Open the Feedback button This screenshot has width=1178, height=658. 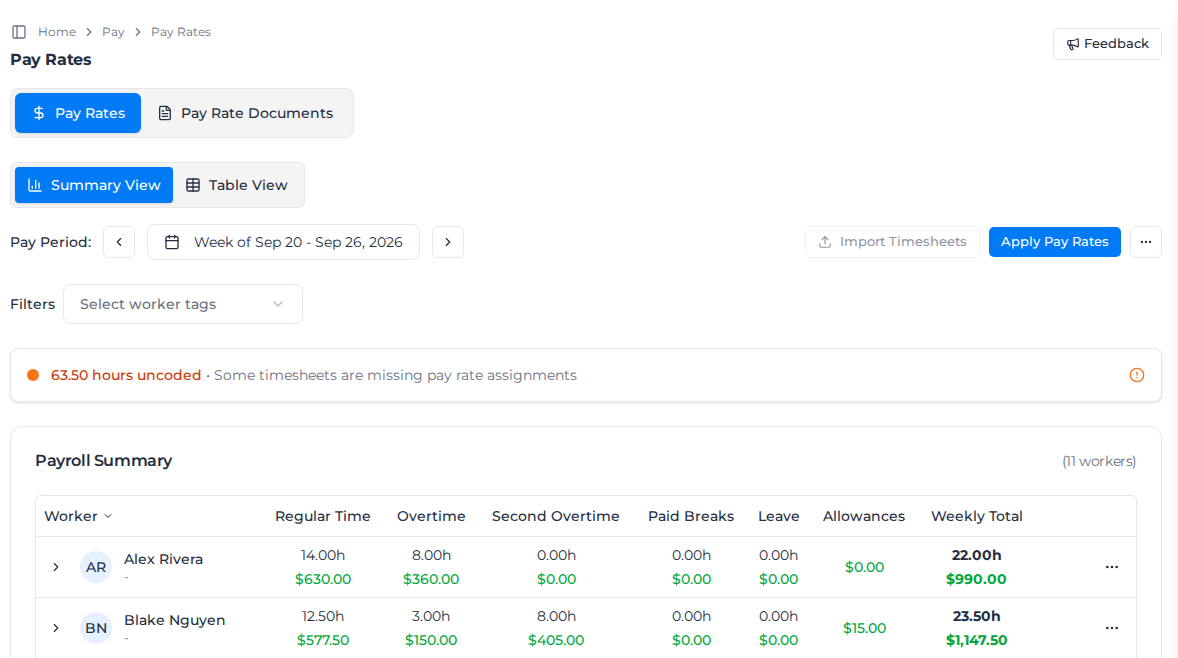click(x=1107, y=44)
